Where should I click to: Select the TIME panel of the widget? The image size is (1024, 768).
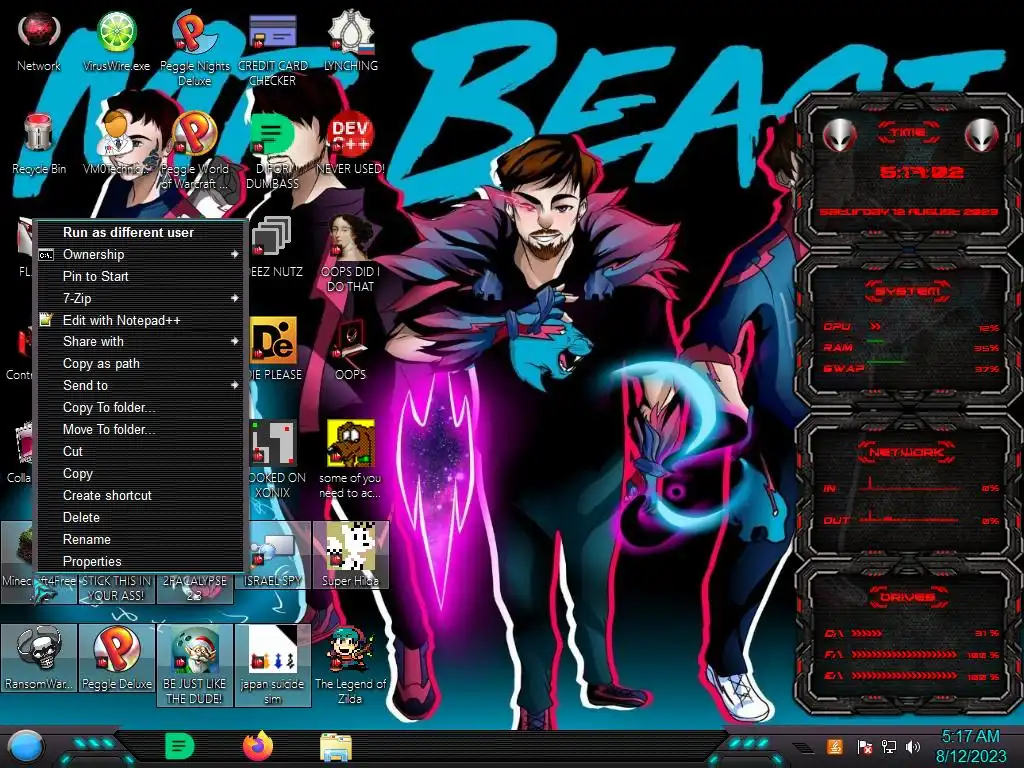coord(908,170)
